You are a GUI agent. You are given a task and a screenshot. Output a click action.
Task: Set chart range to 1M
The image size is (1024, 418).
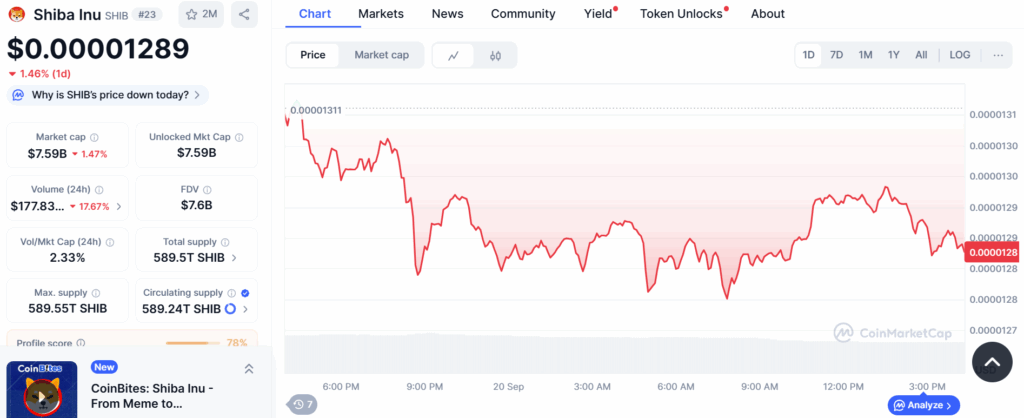[x=865, y=55]
